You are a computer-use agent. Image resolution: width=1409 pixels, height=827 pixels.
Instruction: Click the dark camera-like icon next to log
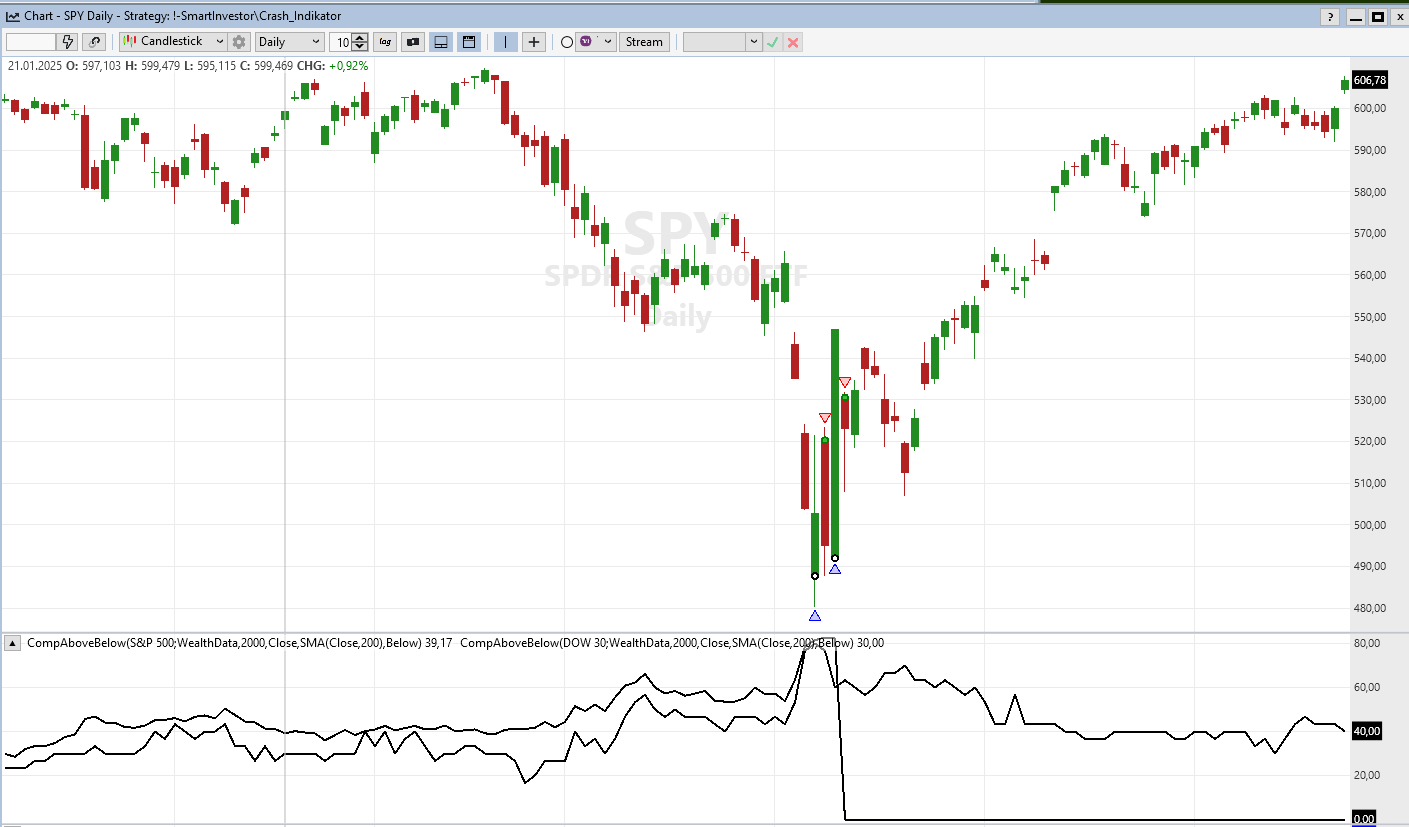click(x=413, y=42)
